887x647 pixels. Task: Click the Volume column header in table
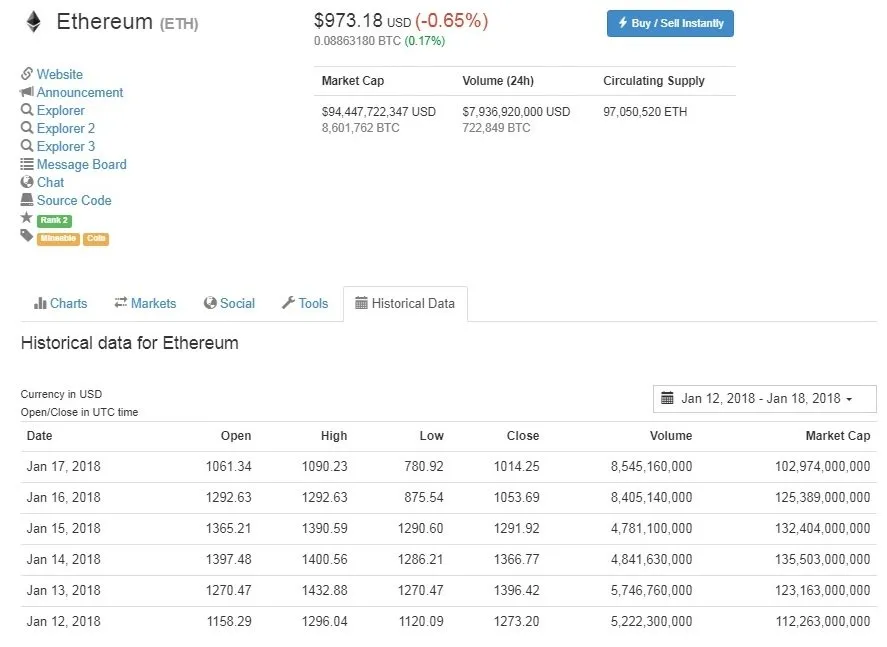671,435
